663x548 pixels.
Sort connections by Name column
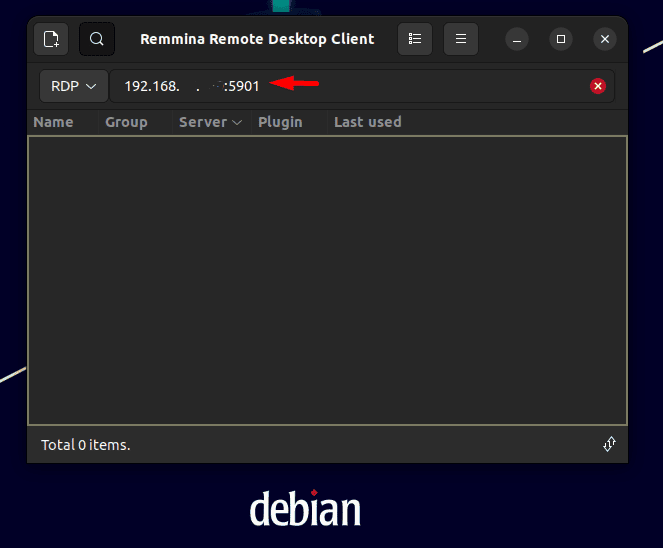pyautogui.click(x=63, y=122)
